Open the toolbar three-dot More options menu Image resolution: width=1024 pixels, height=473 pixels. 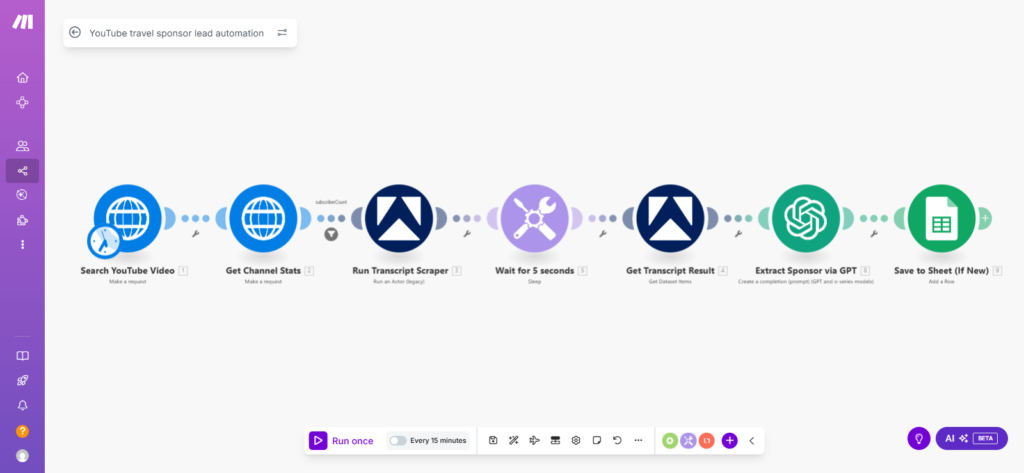(638, 440)
